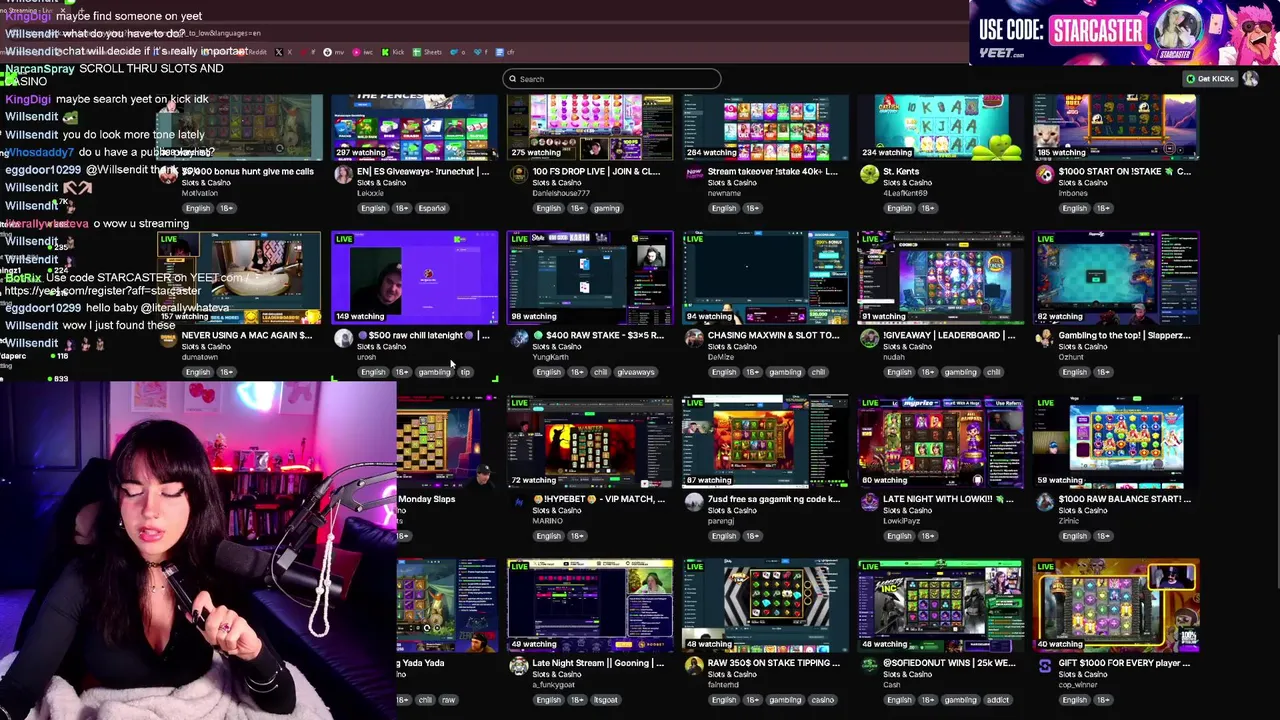This screenshot has width=1280, height=720.
Task: Open the 59 watching Zirinic stream thumbnail
Action: pos(1116,441)
